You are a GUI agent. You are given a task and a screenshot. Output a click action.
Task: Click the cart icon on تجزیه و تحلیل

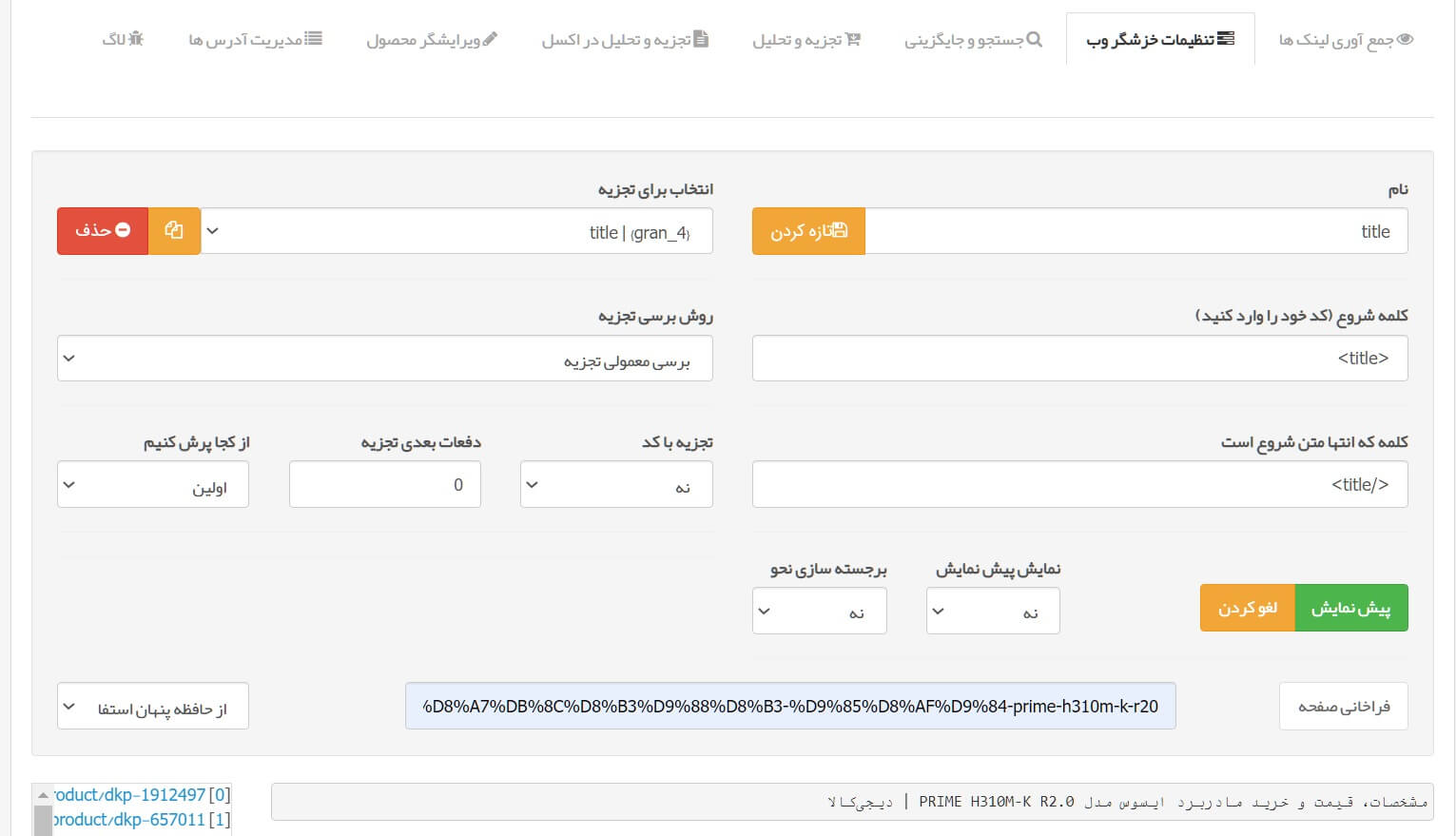coord(852,39)
